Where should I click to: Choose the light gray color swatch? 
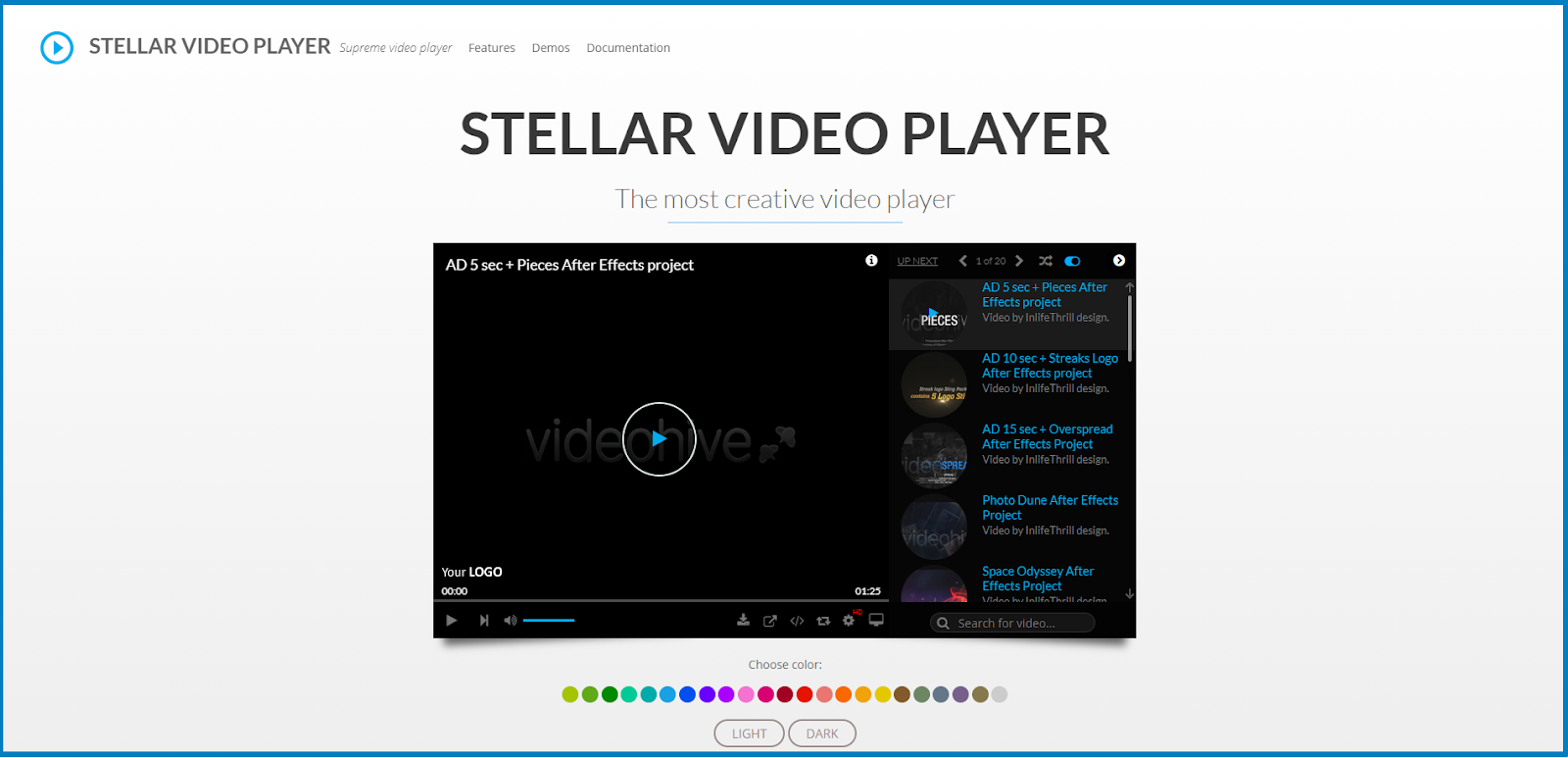click(1000, 694)
